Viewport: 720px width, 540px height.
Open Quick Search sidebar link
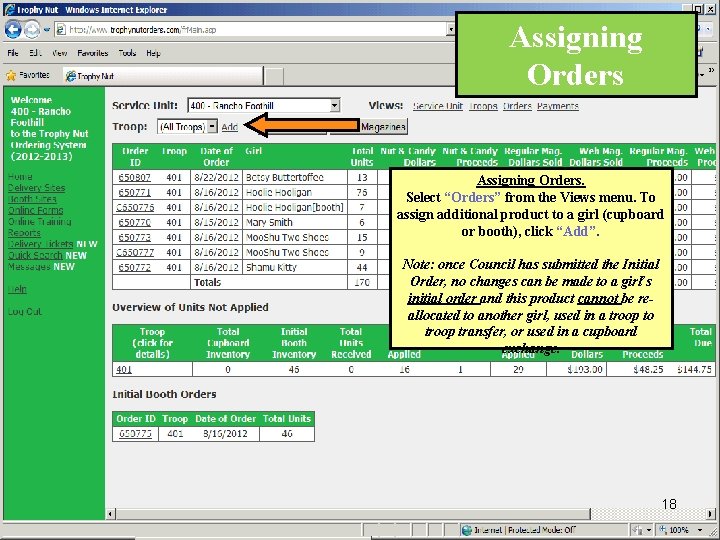click(x=35, y=255)
